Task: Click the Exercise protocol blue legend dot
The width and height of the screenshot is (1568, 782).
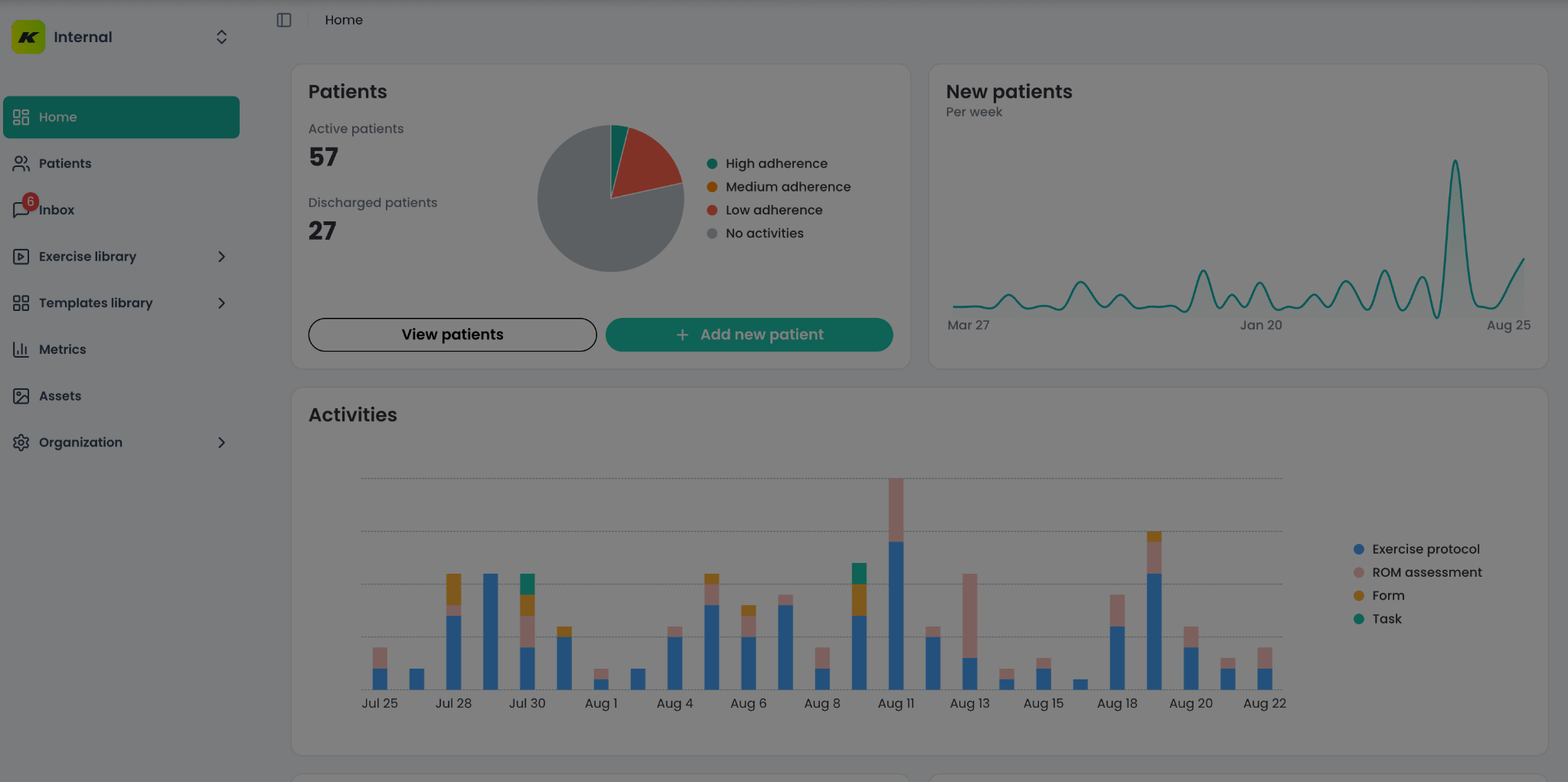Action: coord(1359,549)
